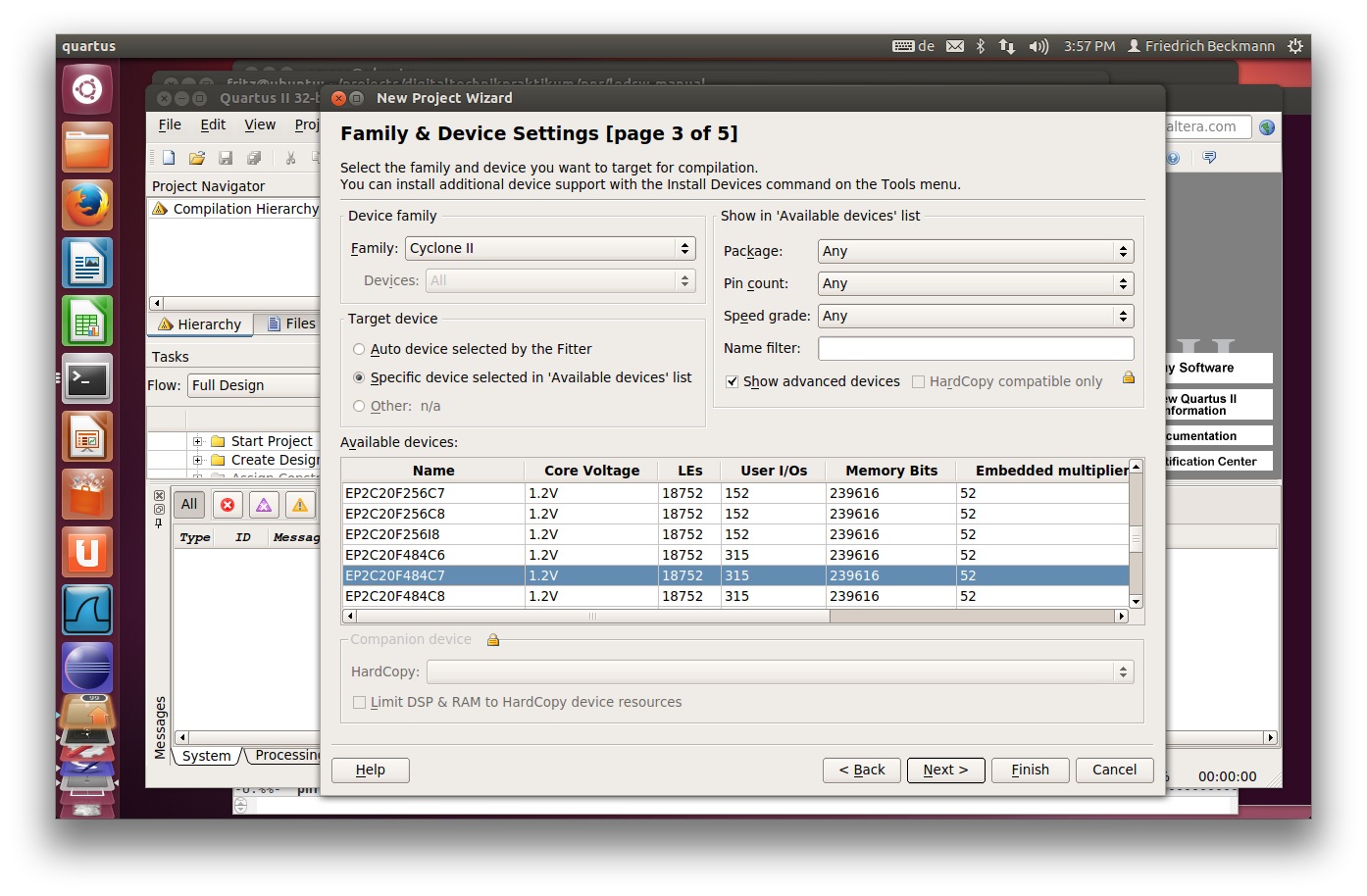Viewport: 1367px width, 896px height.
Task: Open the Package dropdown
Action: 975,252
